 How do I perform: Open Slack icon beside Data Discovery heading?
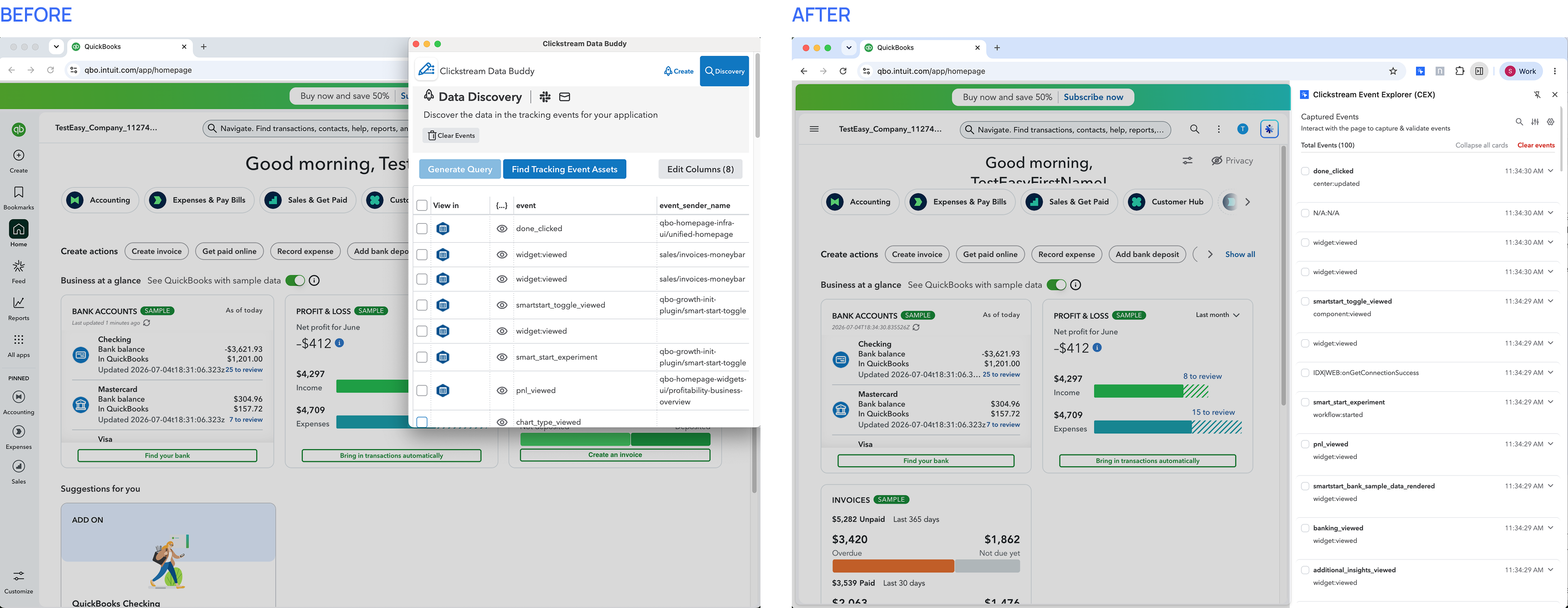(545, 97)
